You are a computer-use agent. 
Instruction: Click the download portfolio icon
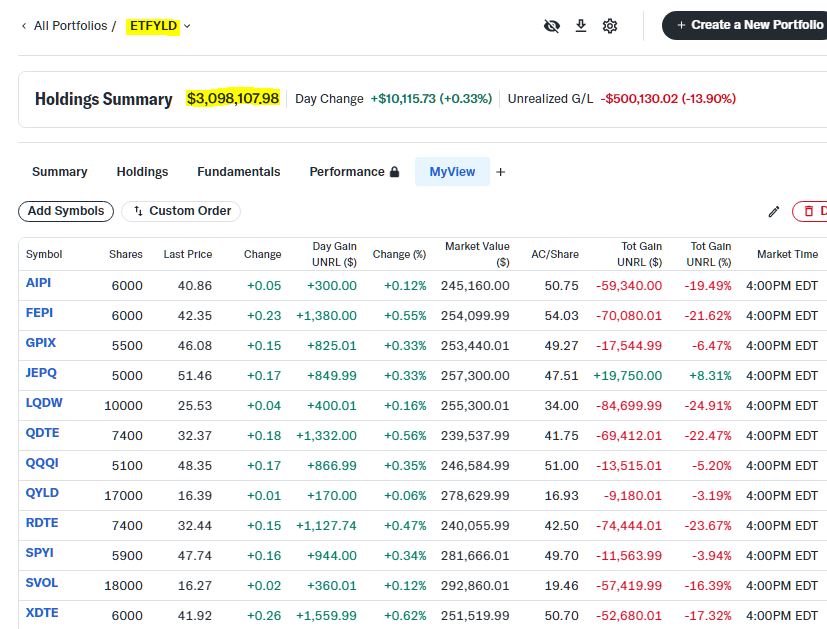581,26
